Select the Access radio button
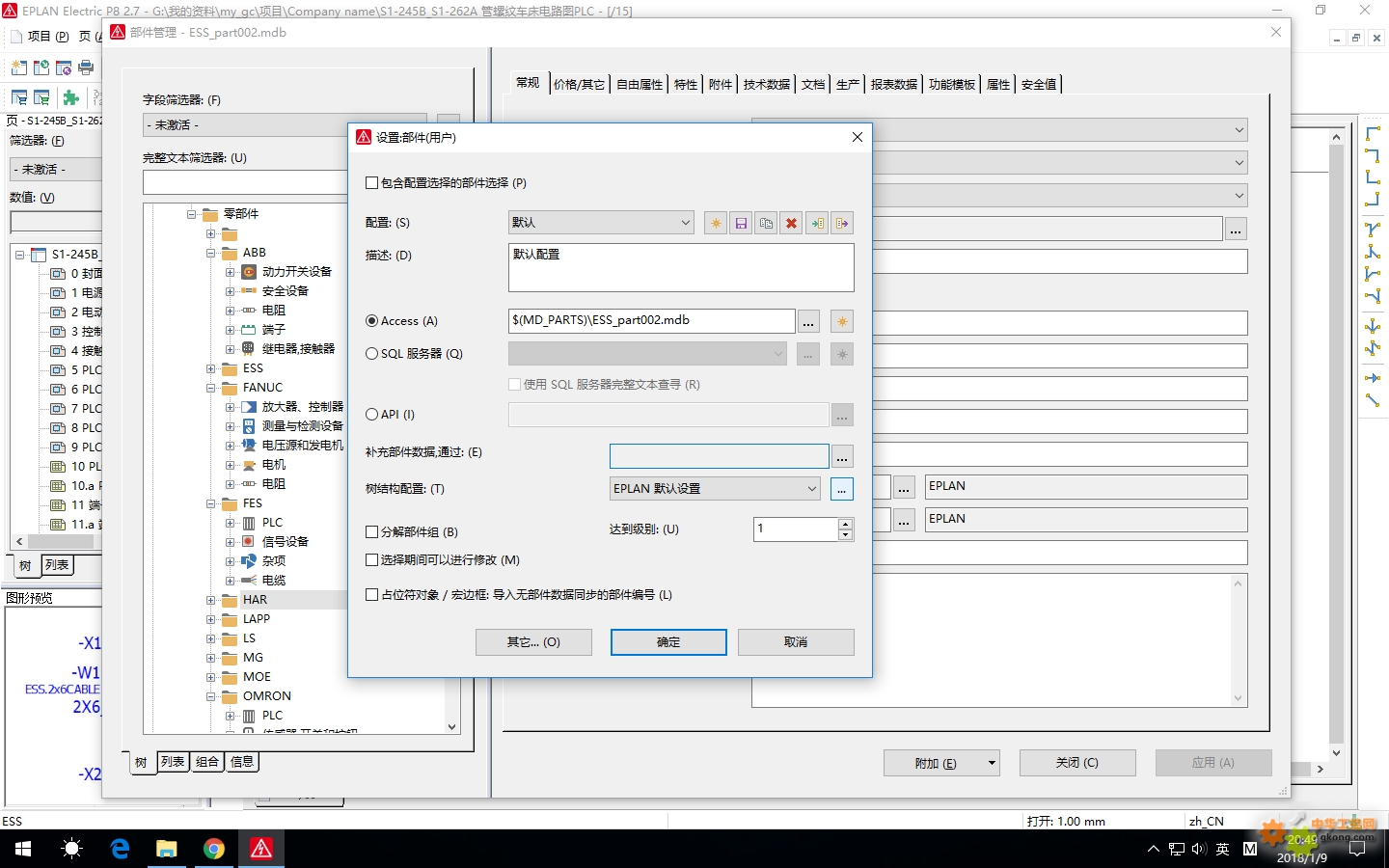This screenshot has width=1389, height=868. click(x=371, y=321)
